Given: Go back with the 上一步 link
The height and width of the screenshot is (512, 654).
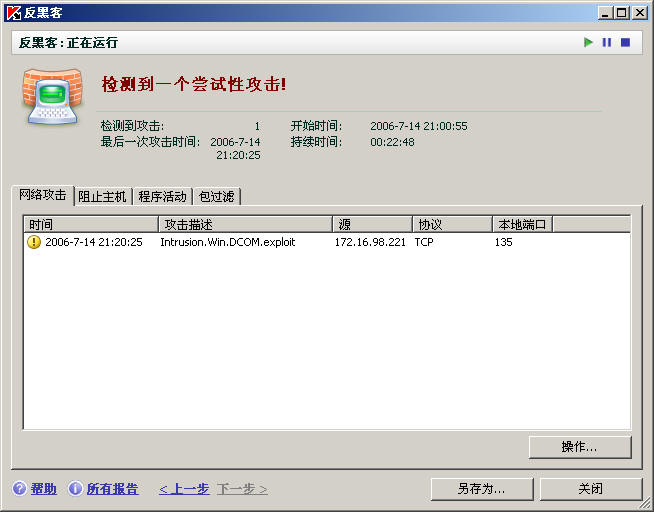Looking at the screenshot, I should pyautogui.click(x=184, y=488).
